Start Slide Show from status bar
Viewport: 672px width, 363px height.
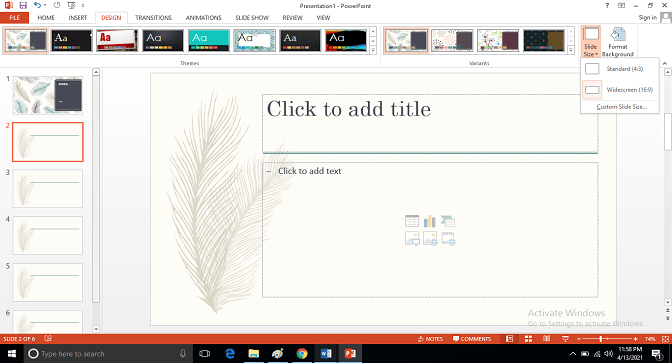[x=565, y=339]
